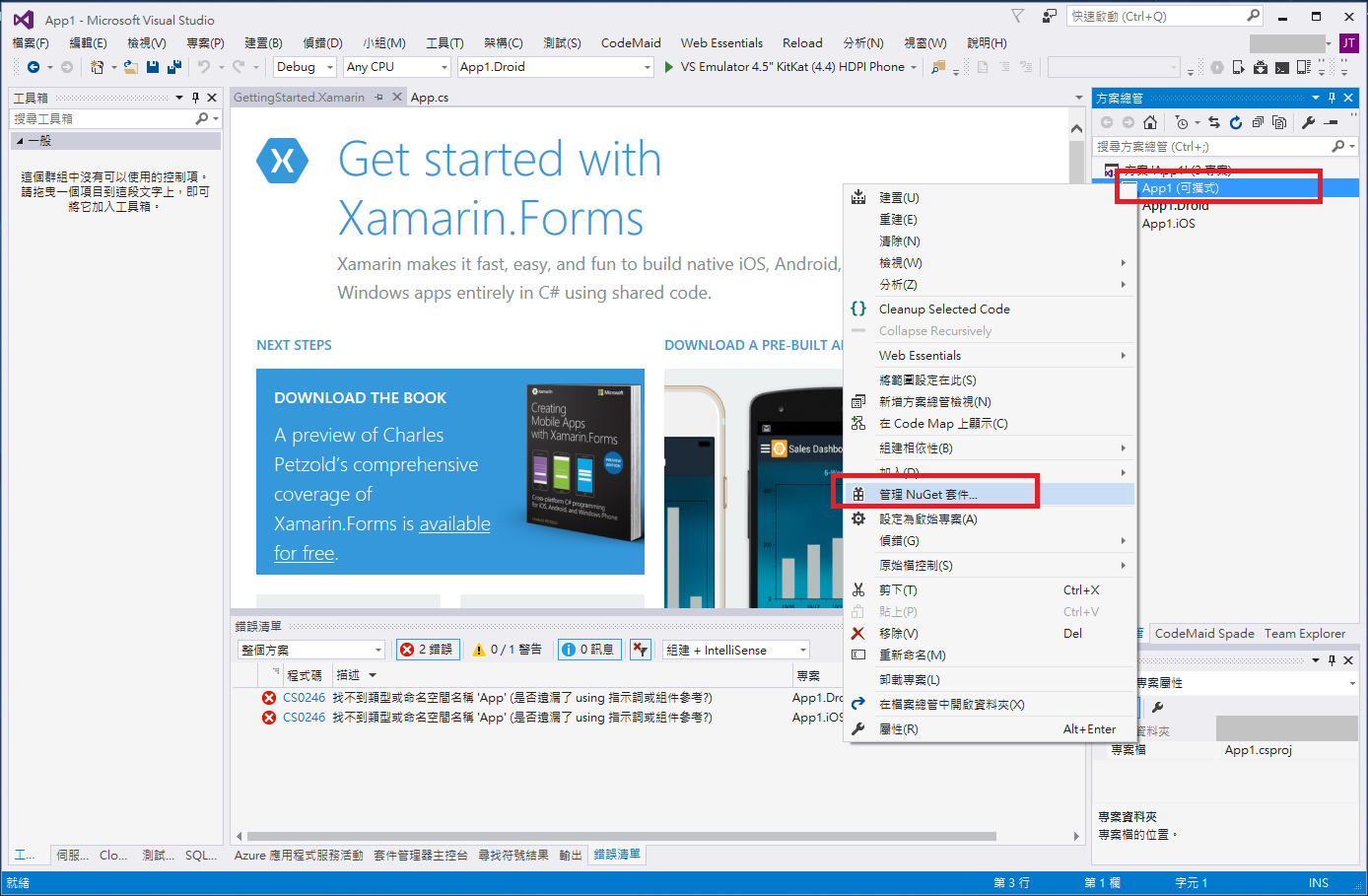Click the Open File folder icon
The width and height of the screenshot is (1368, 896).
coord(130,67)
